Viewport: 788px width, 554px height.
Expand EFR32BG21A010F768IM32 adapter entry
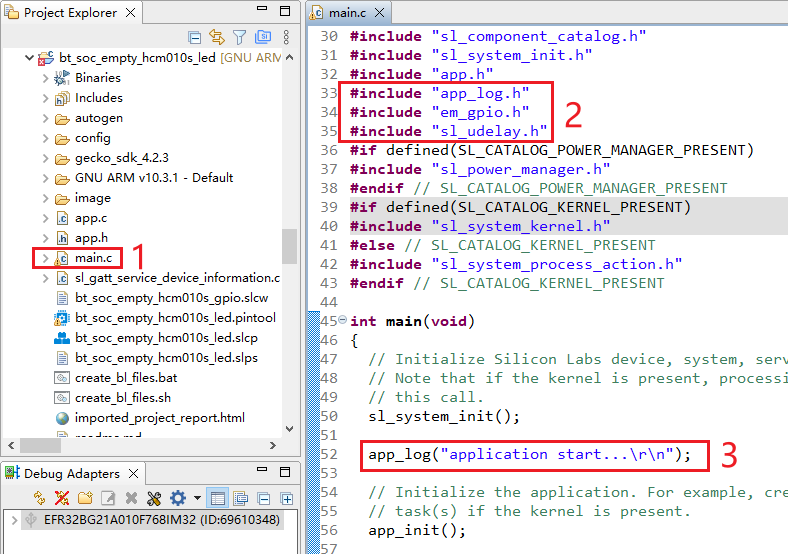tap(14, 521)
